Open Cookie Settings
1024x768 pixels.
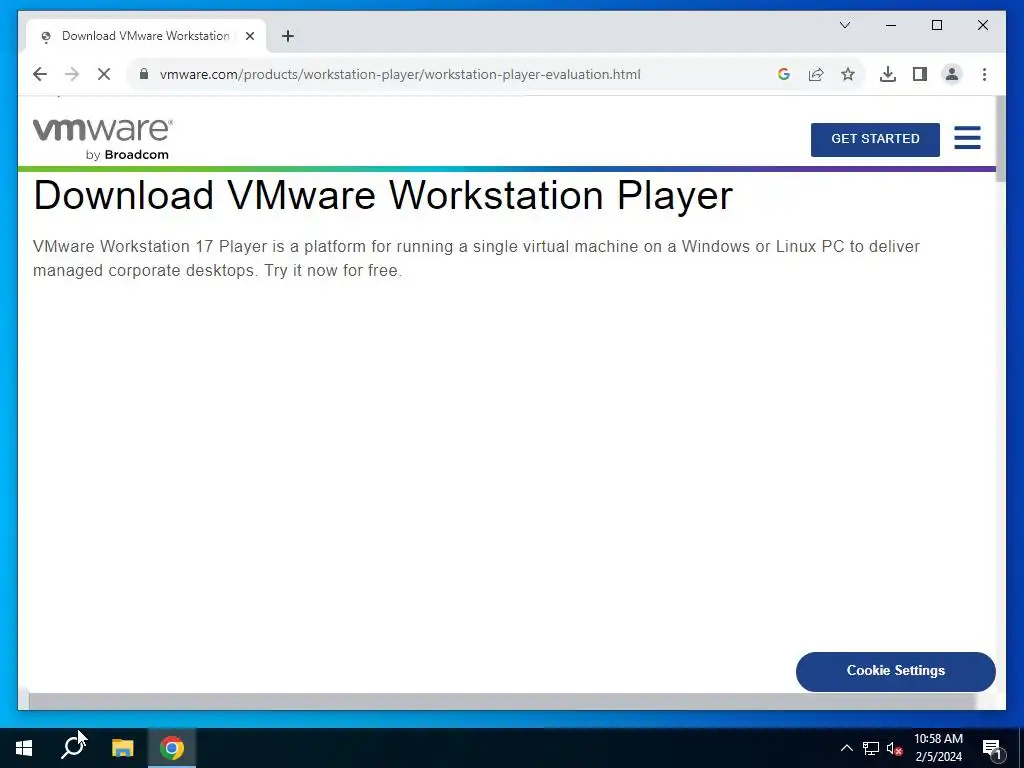pos(895,671)
